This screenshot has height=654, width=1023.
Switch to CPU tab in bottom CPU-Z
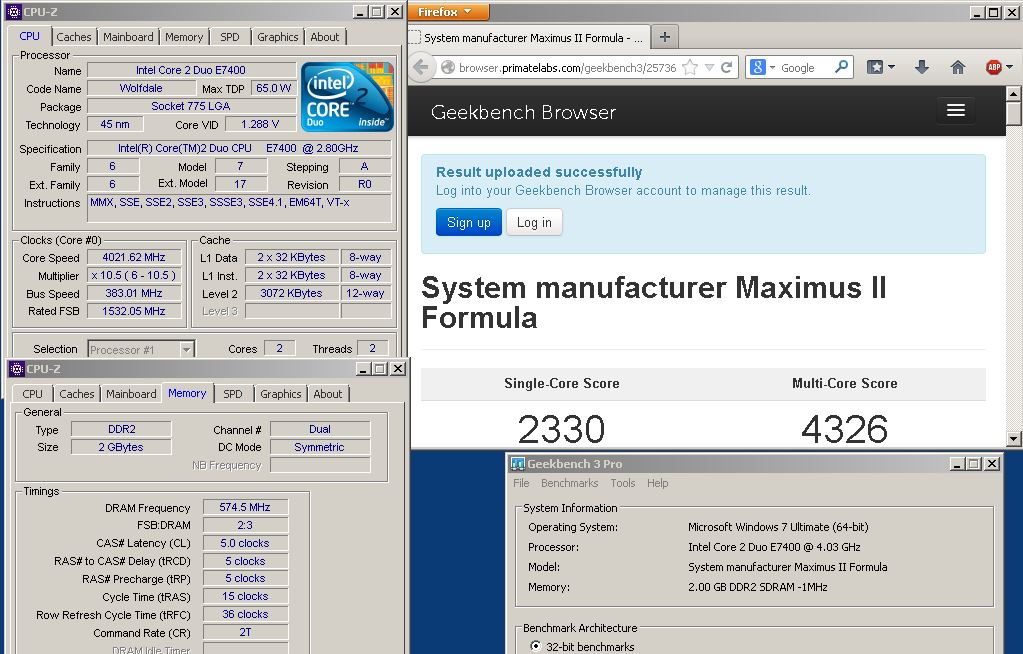(x=32, y=394)
